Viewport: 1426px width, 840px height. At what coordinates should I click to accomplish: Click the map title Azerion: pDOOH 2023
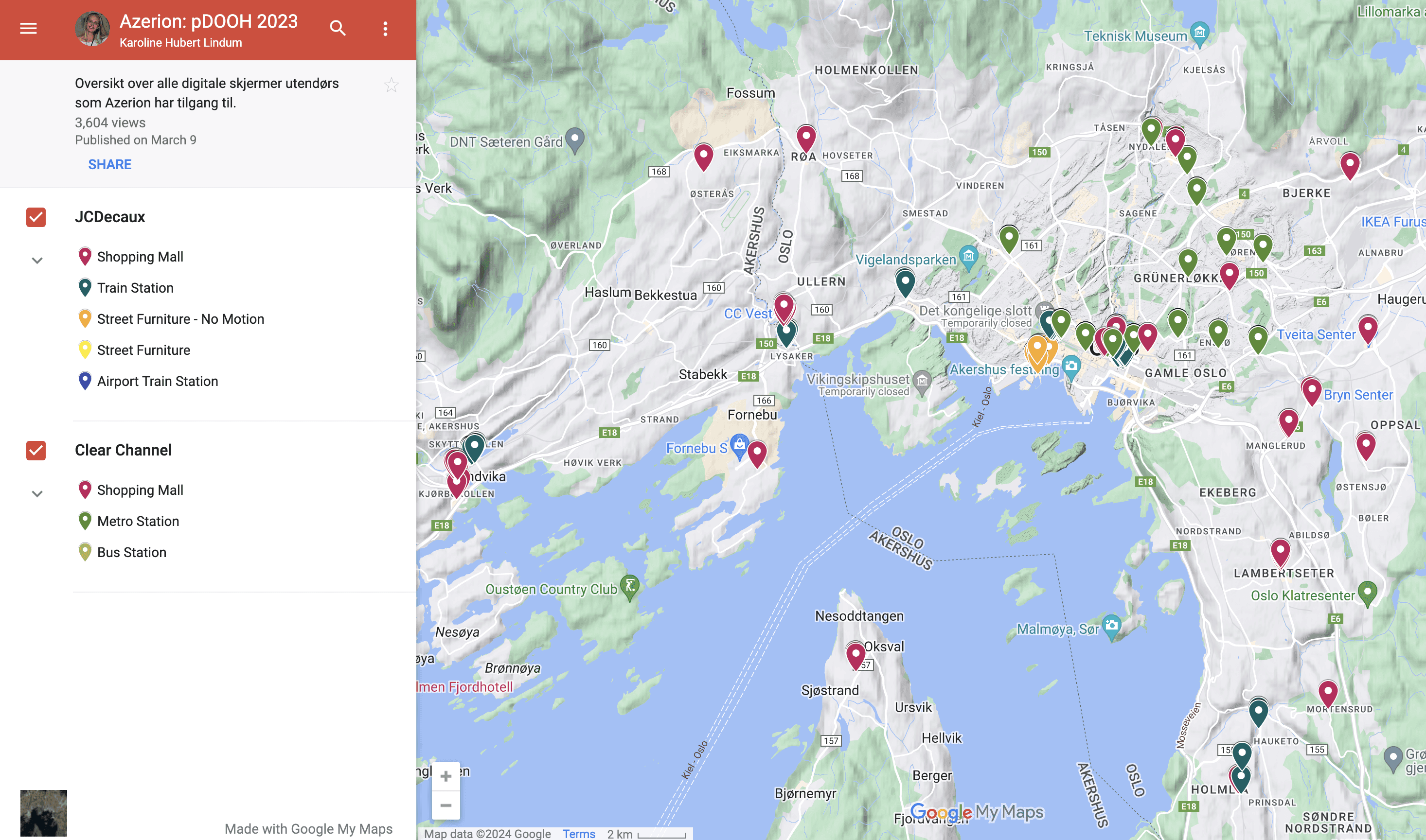(x=209, y=21)
